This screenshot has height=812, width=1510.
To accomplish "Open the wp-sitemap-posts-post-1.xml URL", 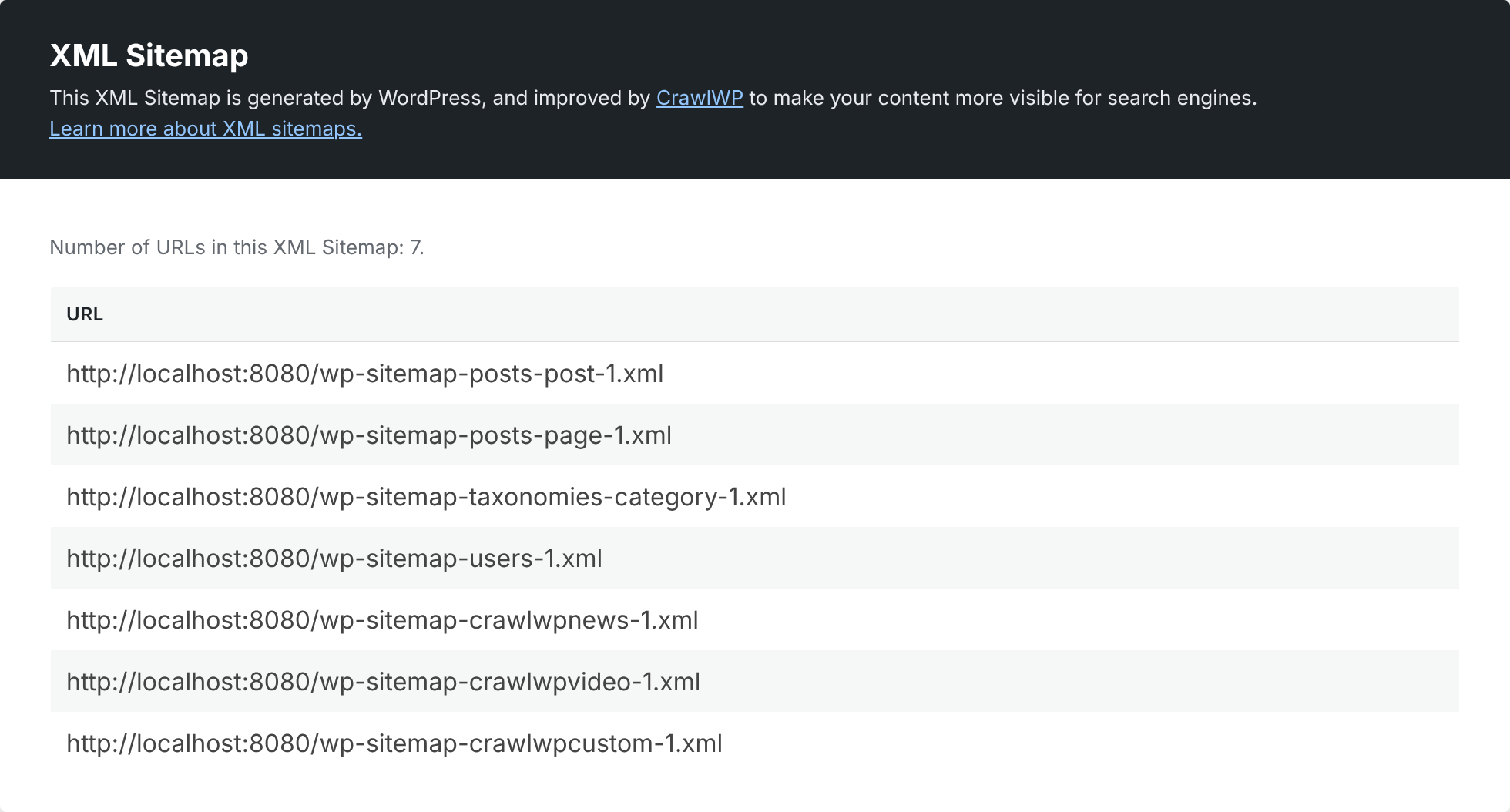I will (364, 374).
